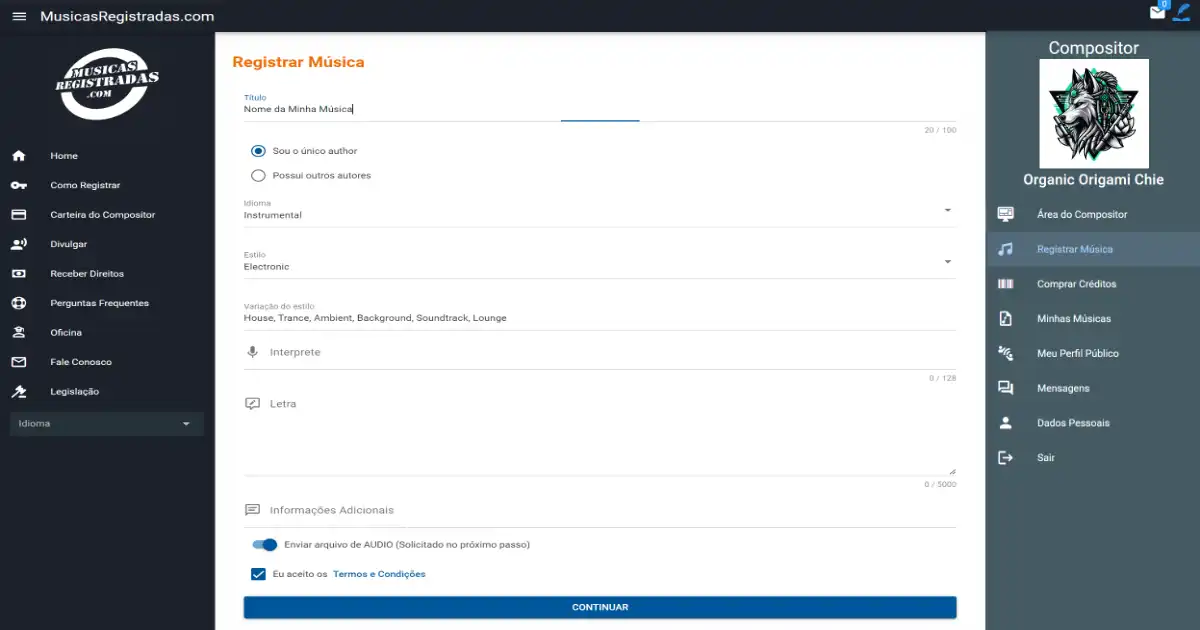Screen dimensions: 1200x630
Task: Click the mail notification icon
Action: [1157, 13]
